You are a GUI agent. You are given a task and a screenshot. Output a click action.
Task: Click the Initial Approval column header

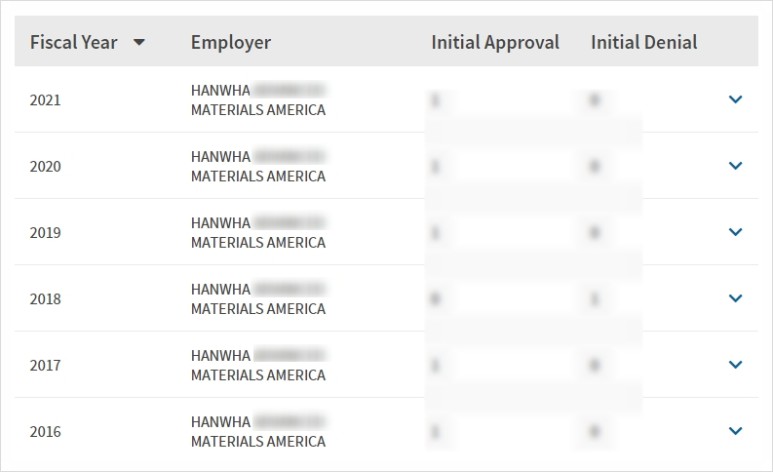click(x=495, y=42)
